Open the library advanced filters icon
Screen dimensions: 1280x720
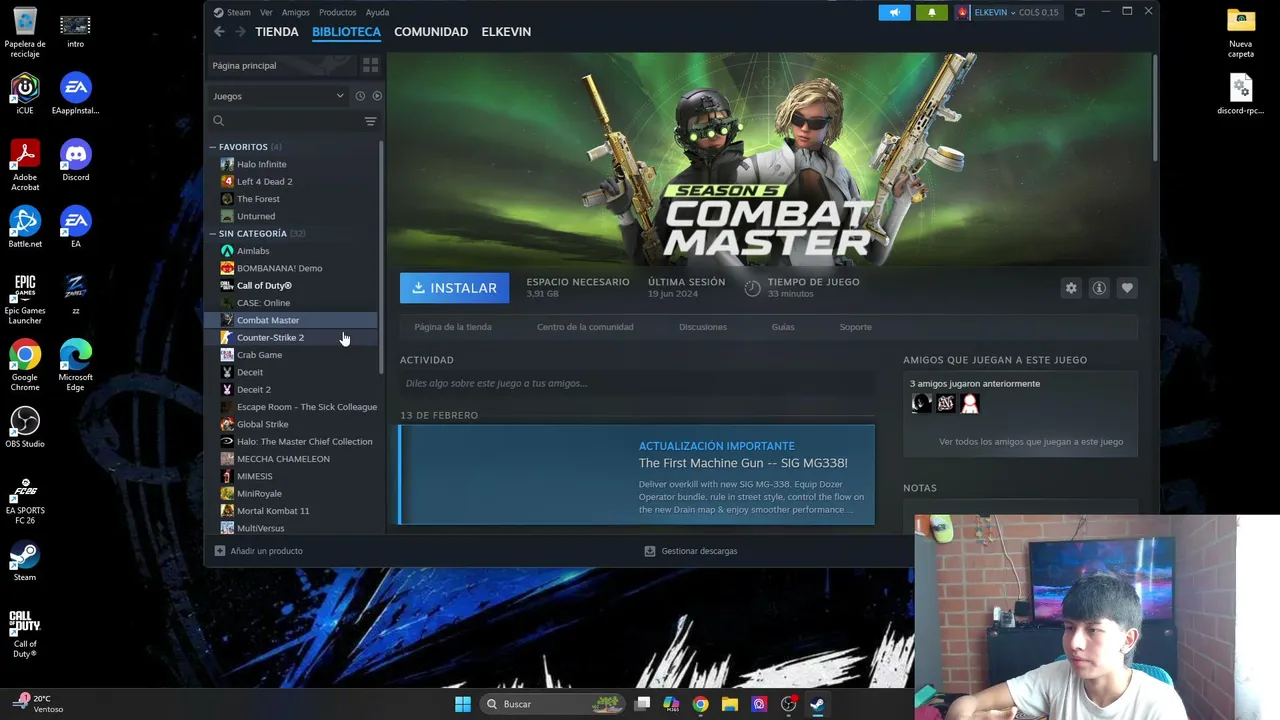coord(370,121)
